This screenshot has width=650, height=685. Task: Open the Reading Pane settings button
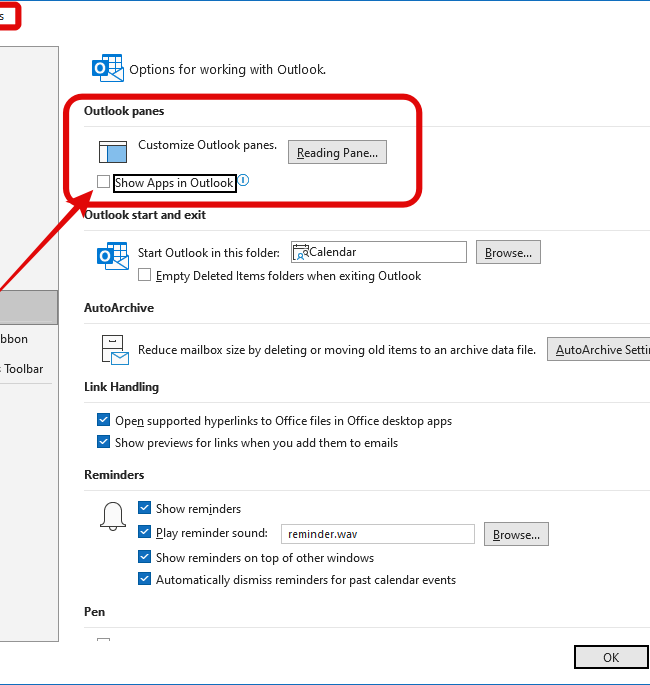click(x=337, y=152)
